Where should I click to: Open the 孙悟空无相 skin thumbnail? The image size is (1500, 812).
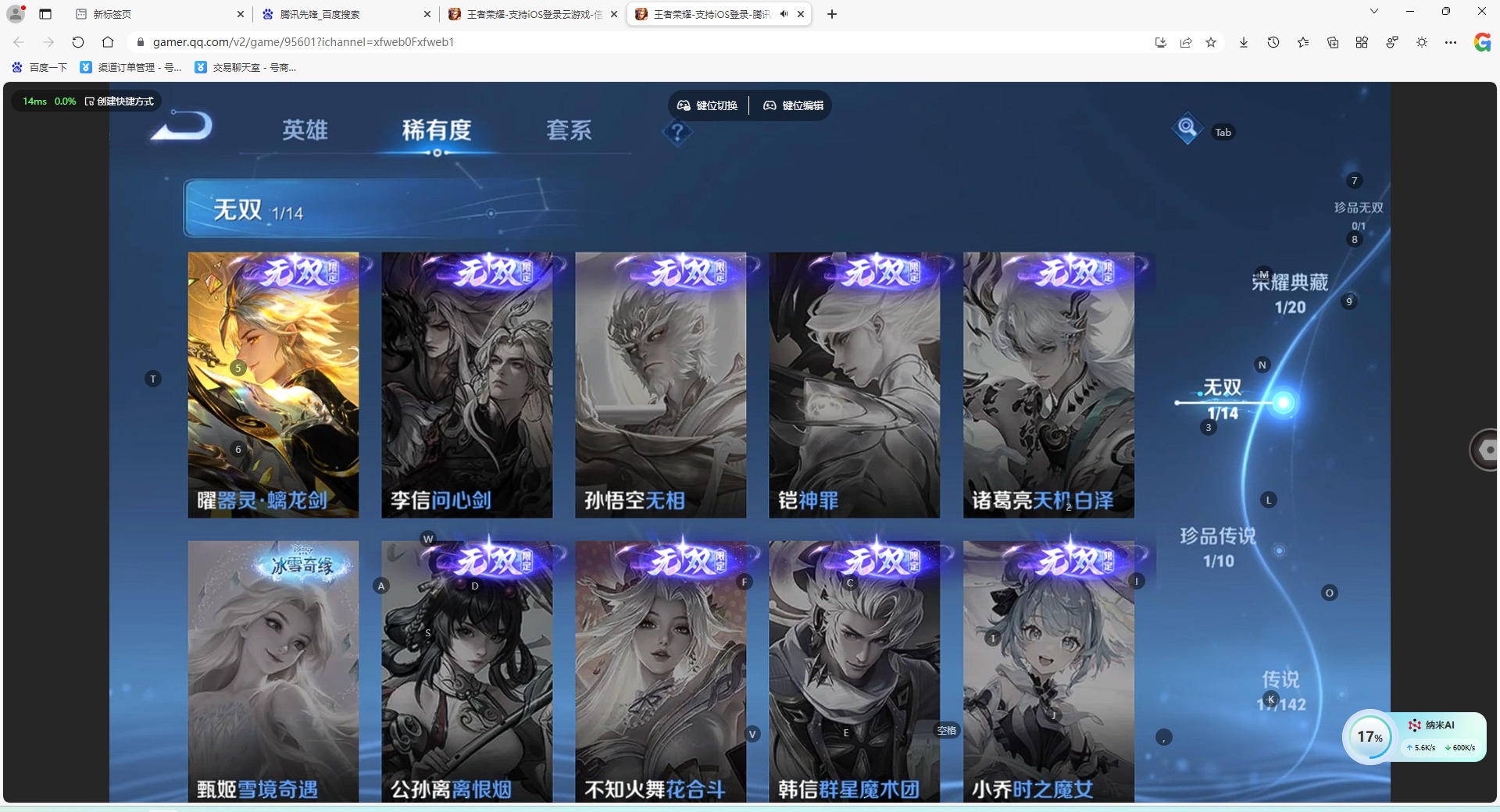click(x=660, y=384)
